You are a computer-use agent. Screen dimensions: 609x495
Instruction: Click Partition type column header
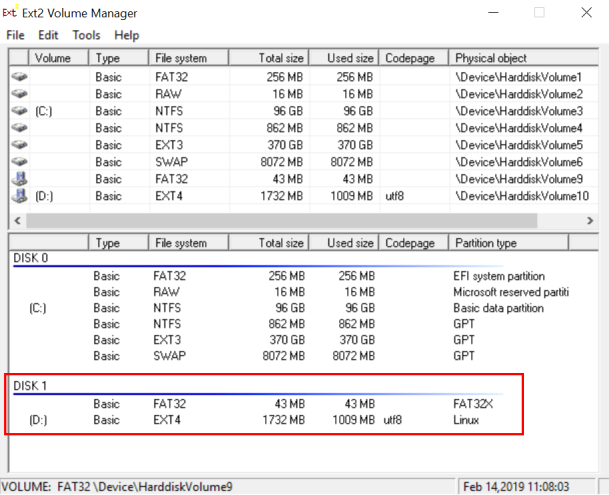pos(508,243)
